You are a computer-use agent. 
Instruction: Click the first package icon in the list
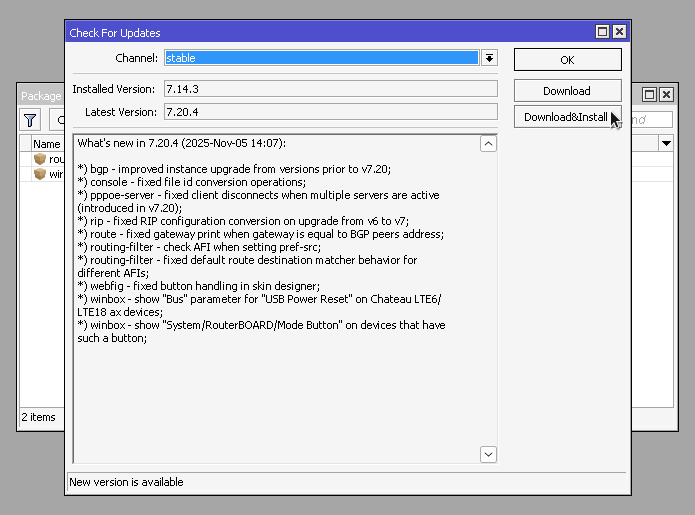40,159
